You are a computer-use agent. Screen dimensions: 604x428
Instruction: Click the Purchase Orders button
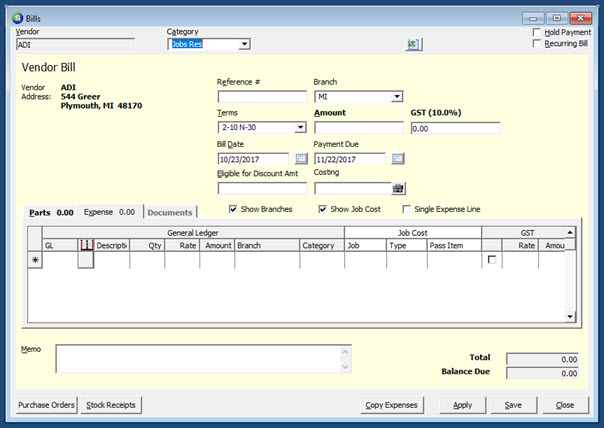pos(47,405)
